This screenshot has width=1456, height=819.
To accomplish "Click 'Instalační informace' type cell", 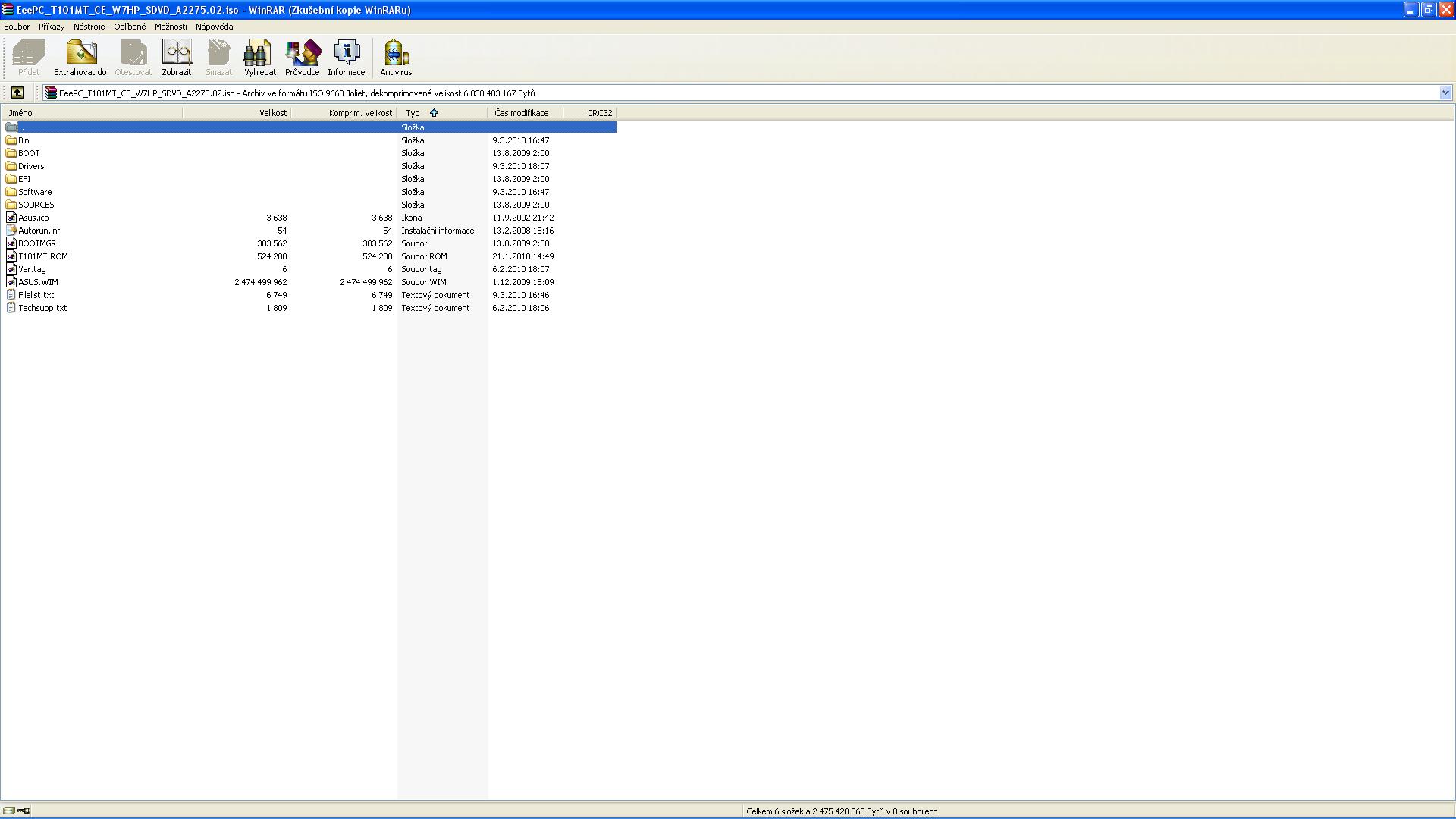I will [438, 231].
